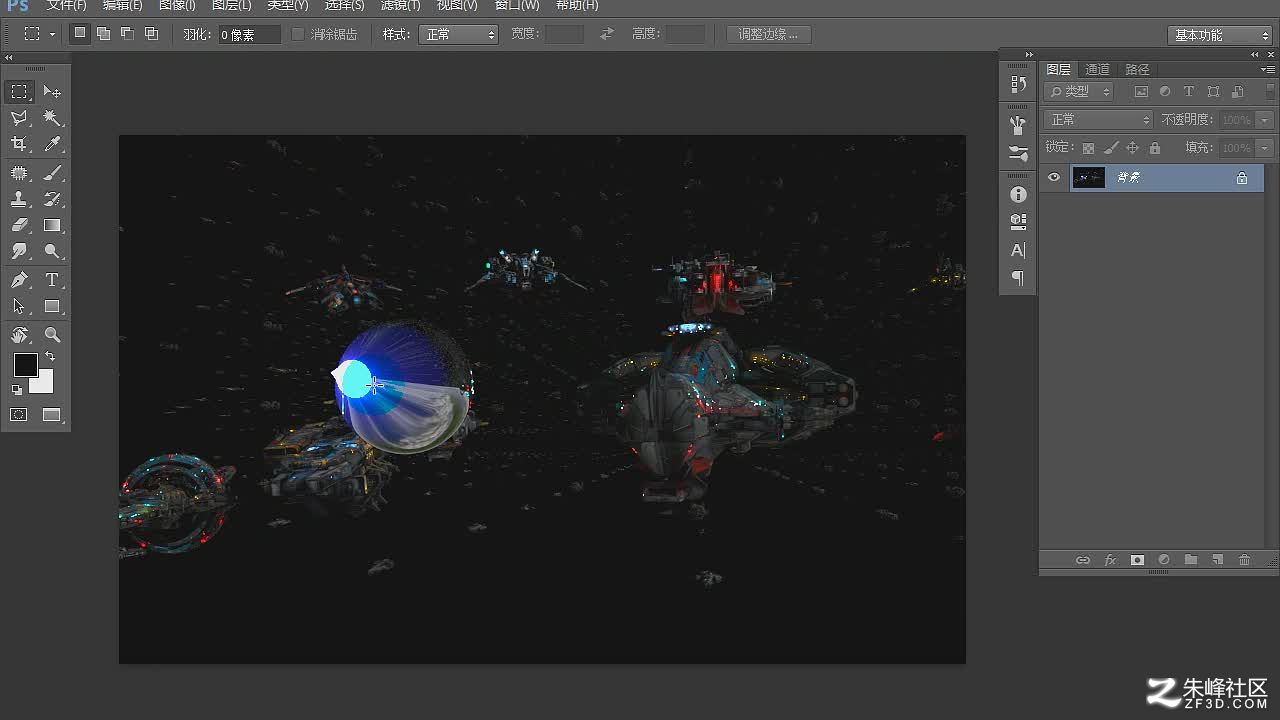This screenshot has width=1280, height=720.
Task: Toggle type layer filter icon
Action: point(1189,91)
